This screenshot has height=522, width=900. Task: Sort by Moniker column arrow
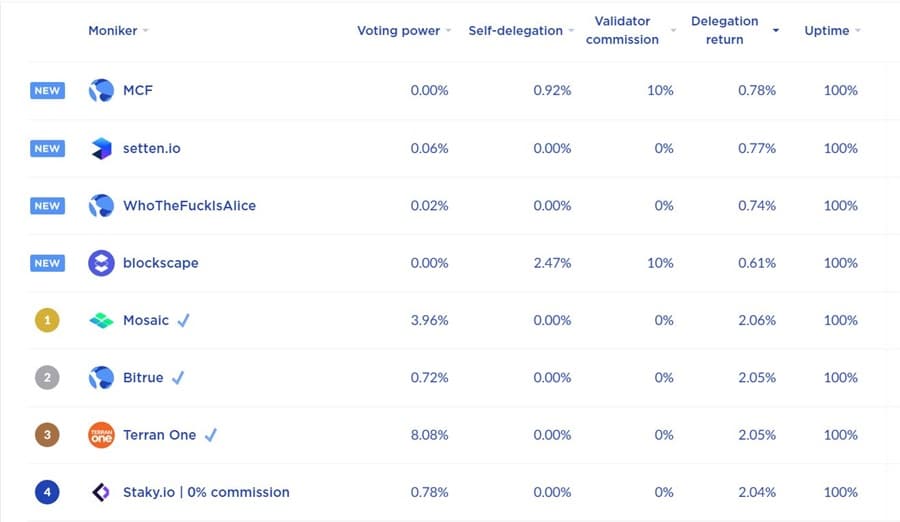tap(146, 31)
